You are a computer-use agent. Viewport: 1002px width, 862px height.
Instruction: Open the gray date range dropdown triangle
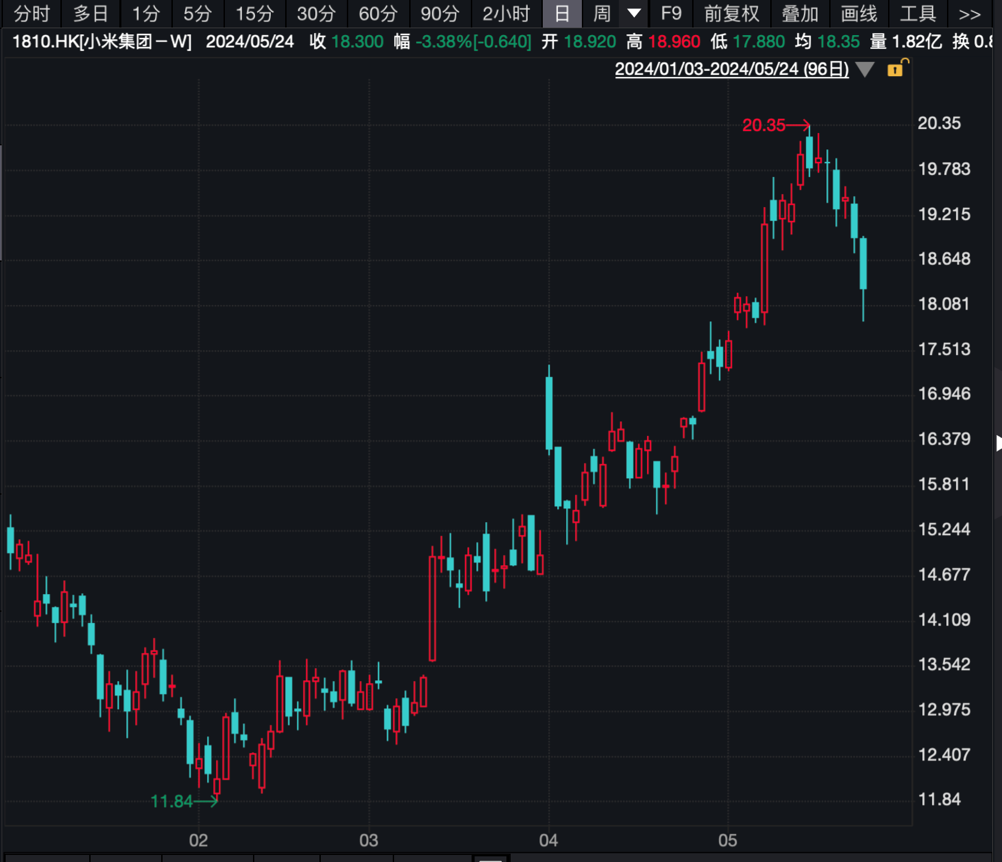point(865,69)
